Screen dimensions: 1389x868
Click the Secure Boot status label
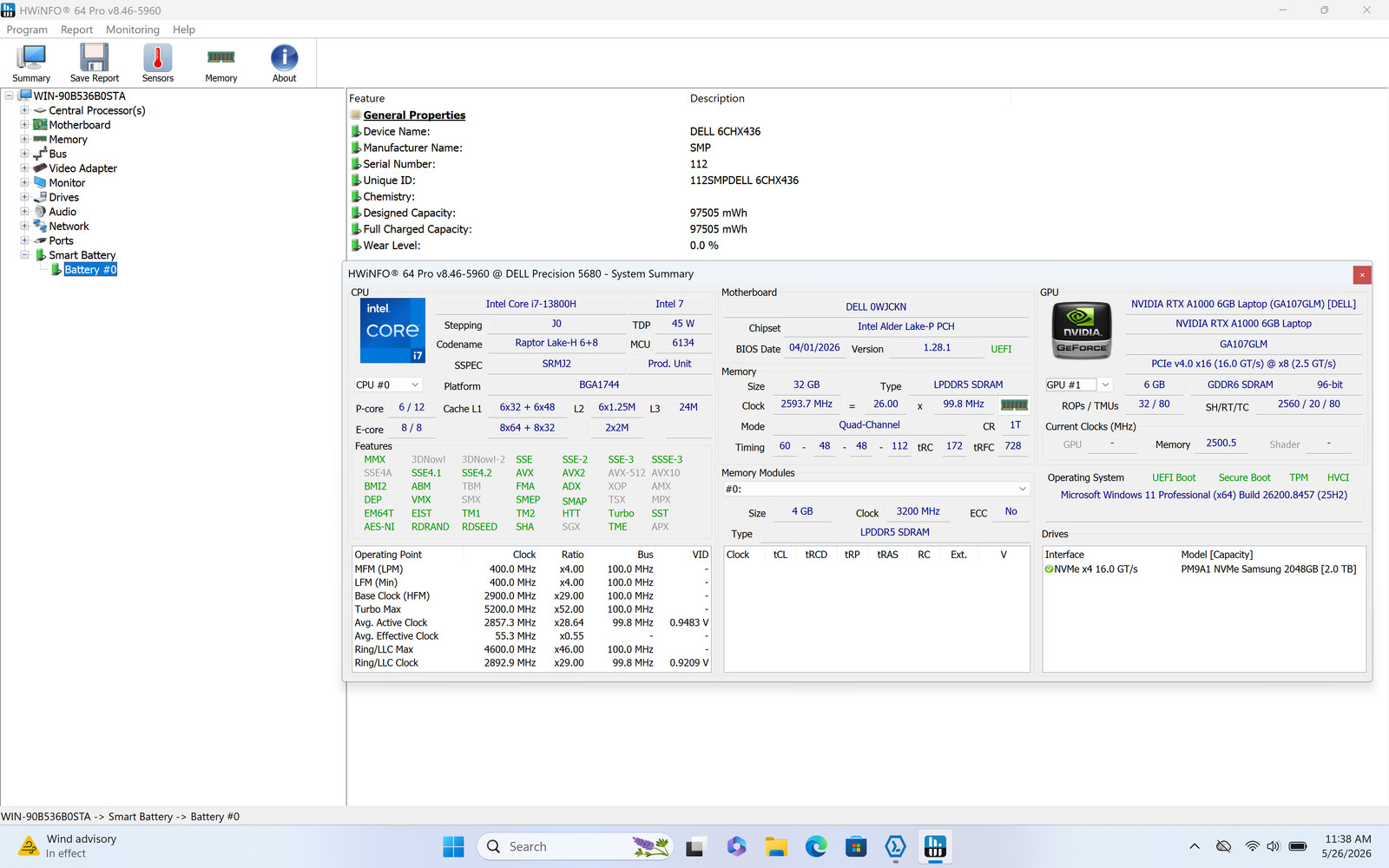tap(1244, 477)
